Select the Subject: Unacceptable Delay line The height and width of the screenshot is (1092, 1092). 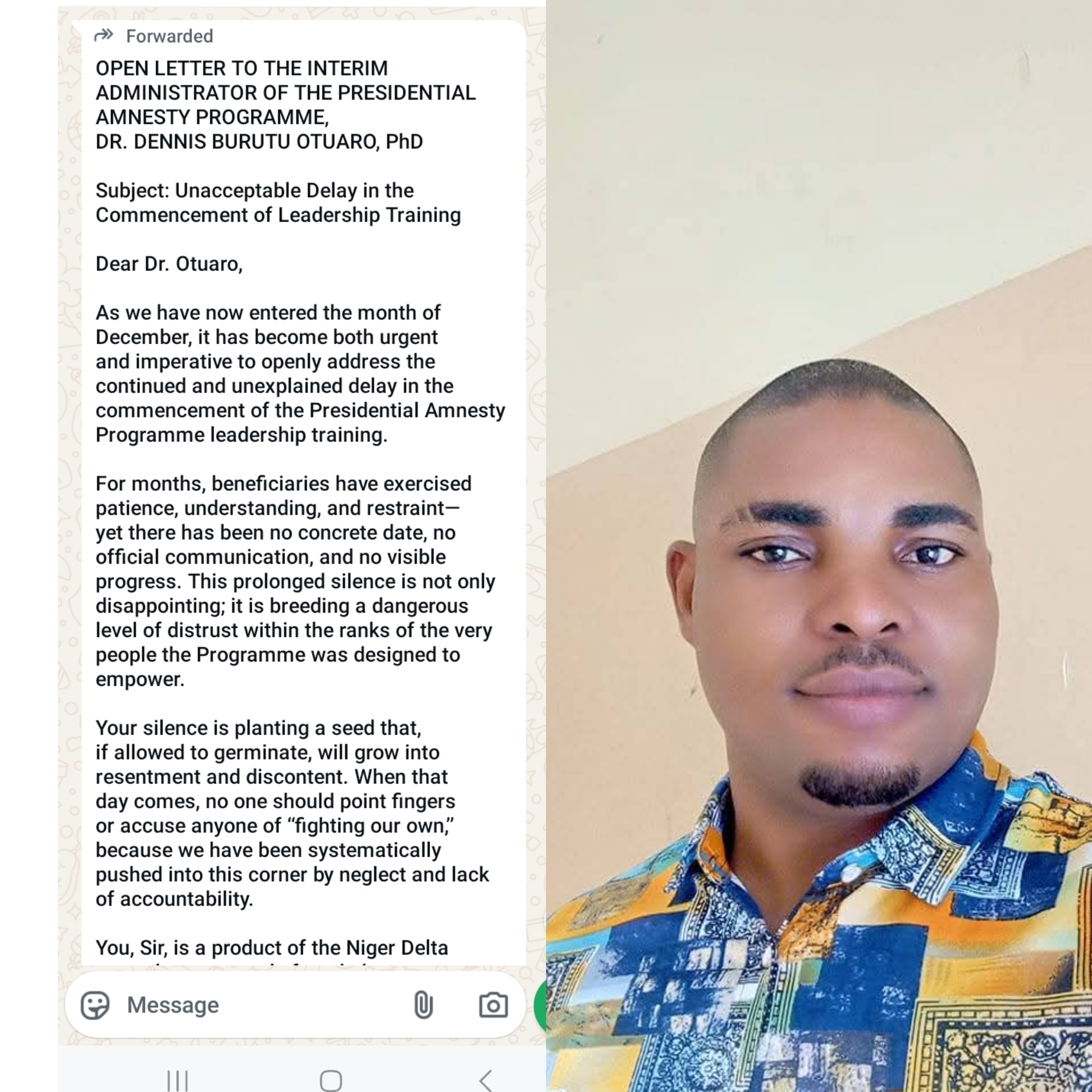tap(278, 202)
